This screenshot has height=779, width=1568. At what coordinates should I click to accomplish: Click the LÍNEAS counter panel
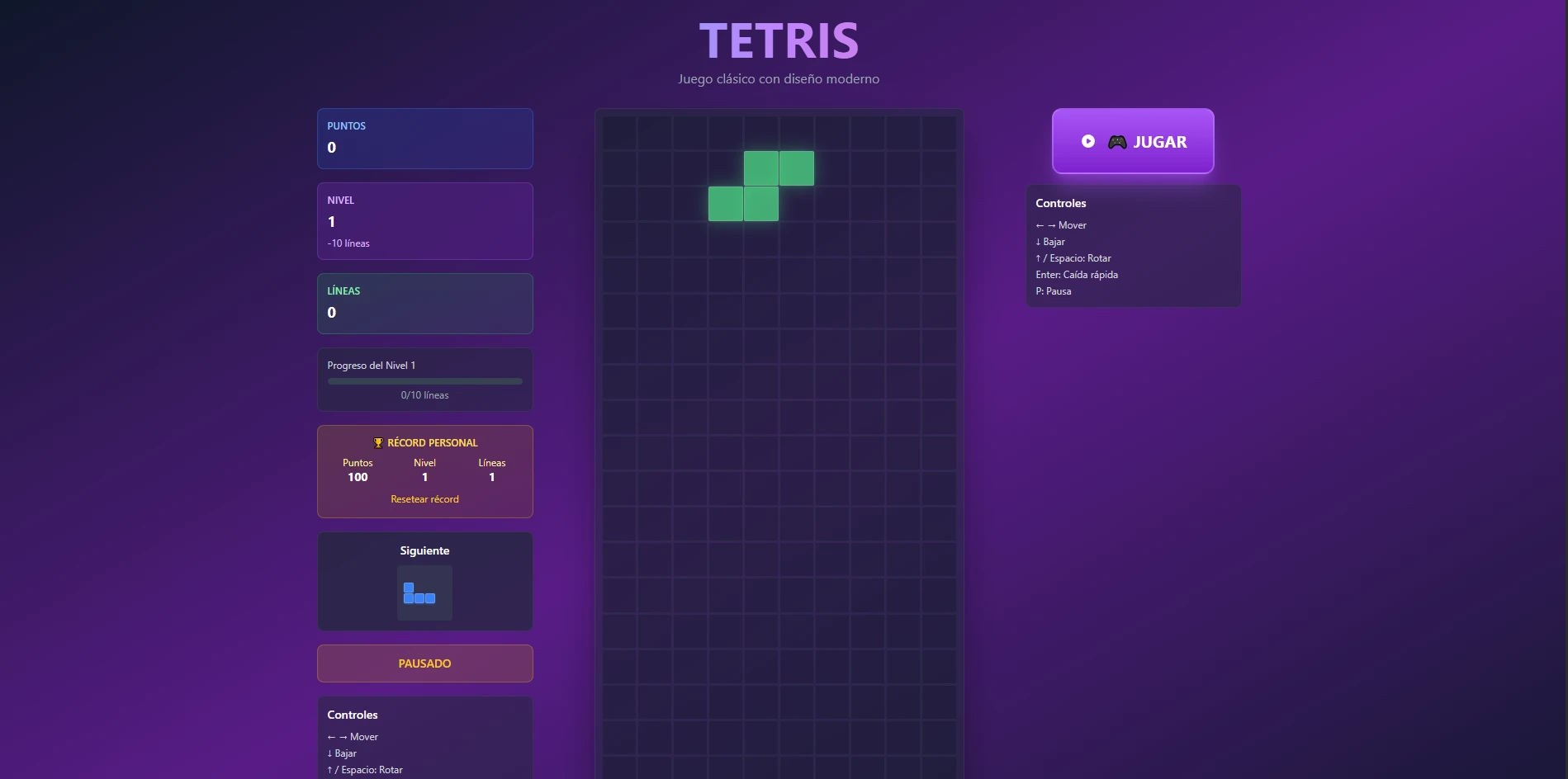click(424, 303)
